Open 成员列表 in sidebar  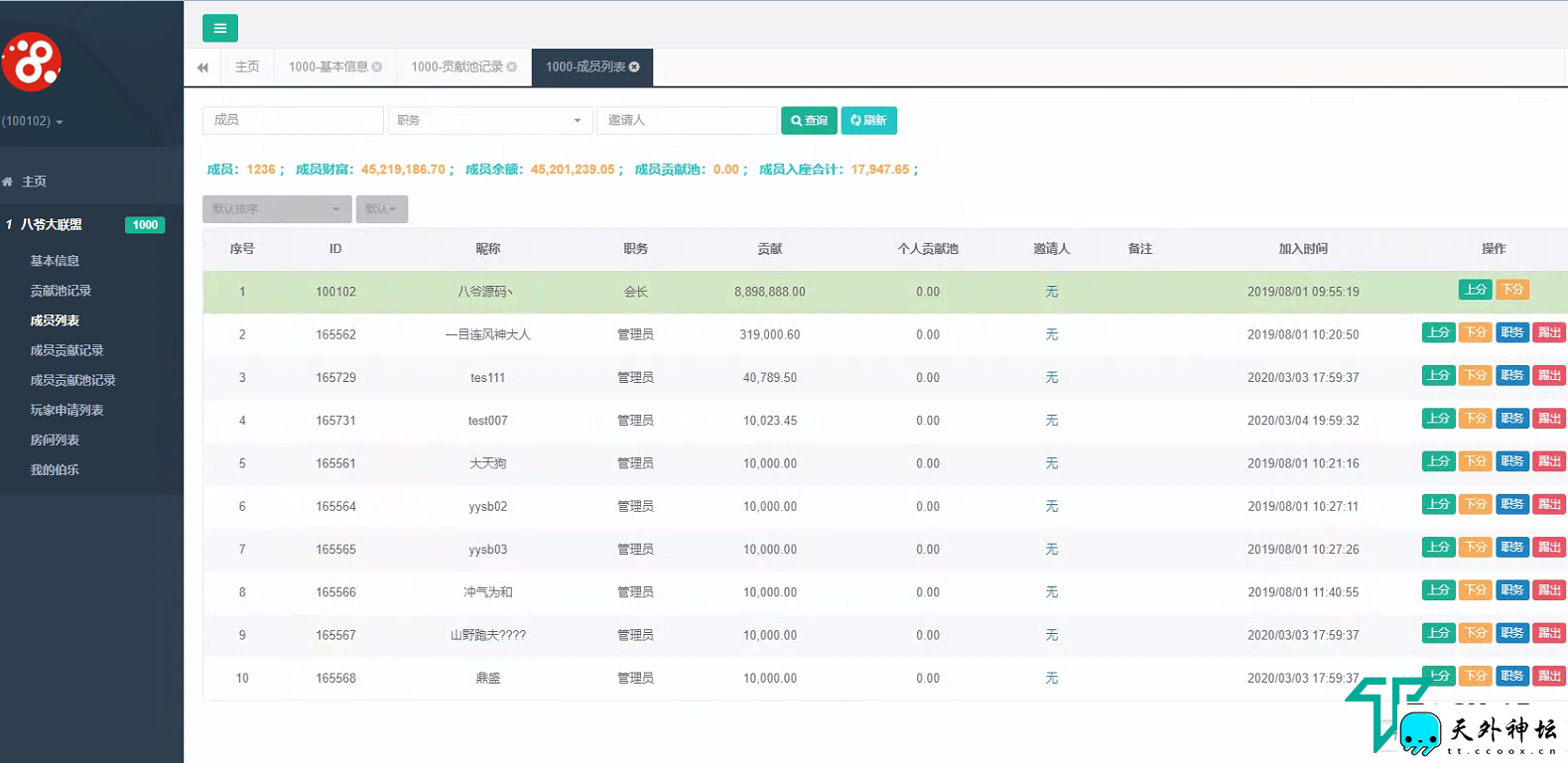tap(55, 320)
